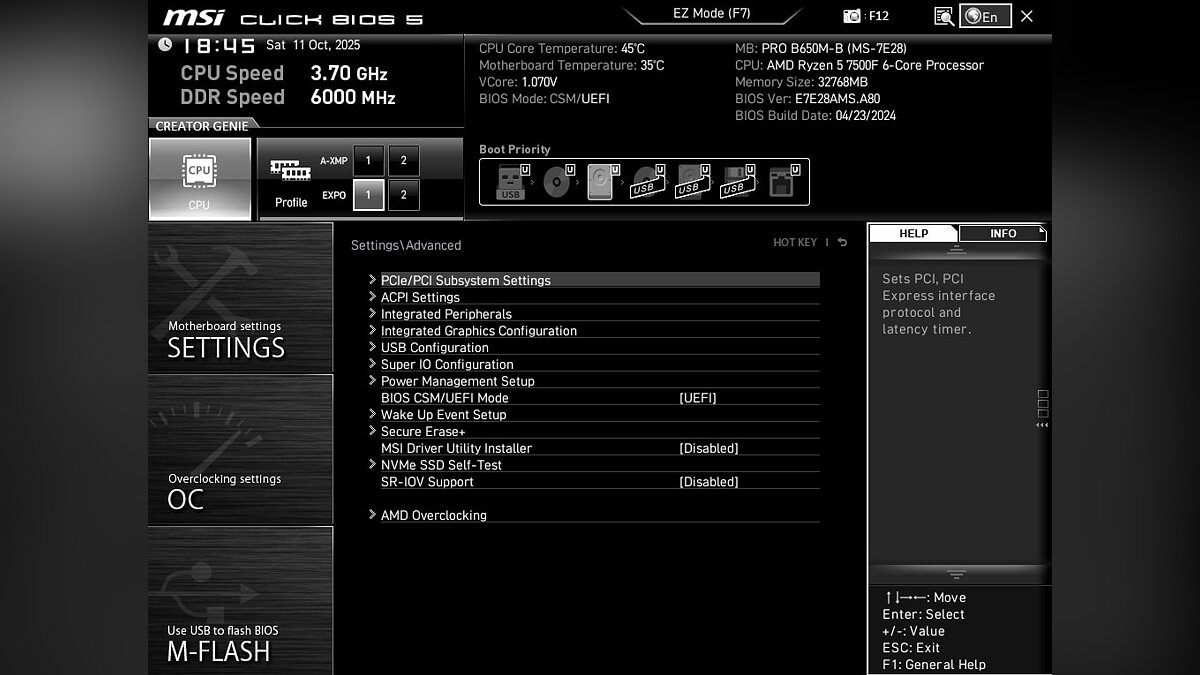Enable A-XMP profile 1
This screenshot has width=1200, height=675.
(x=368, y=161)
